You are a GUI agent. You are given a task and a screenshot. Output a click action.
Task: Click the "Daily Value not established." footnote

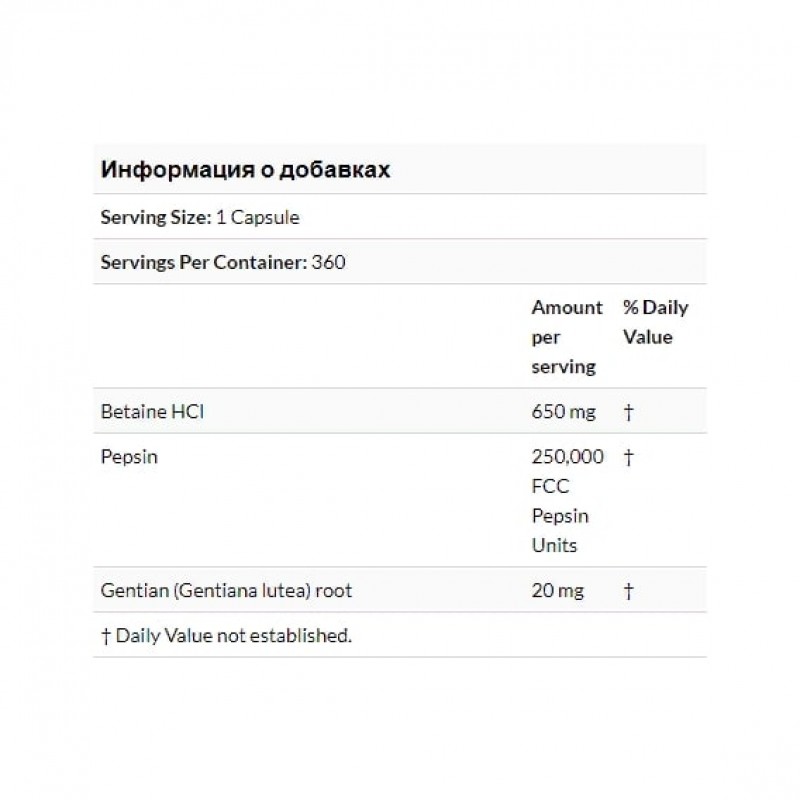(234, 635)
